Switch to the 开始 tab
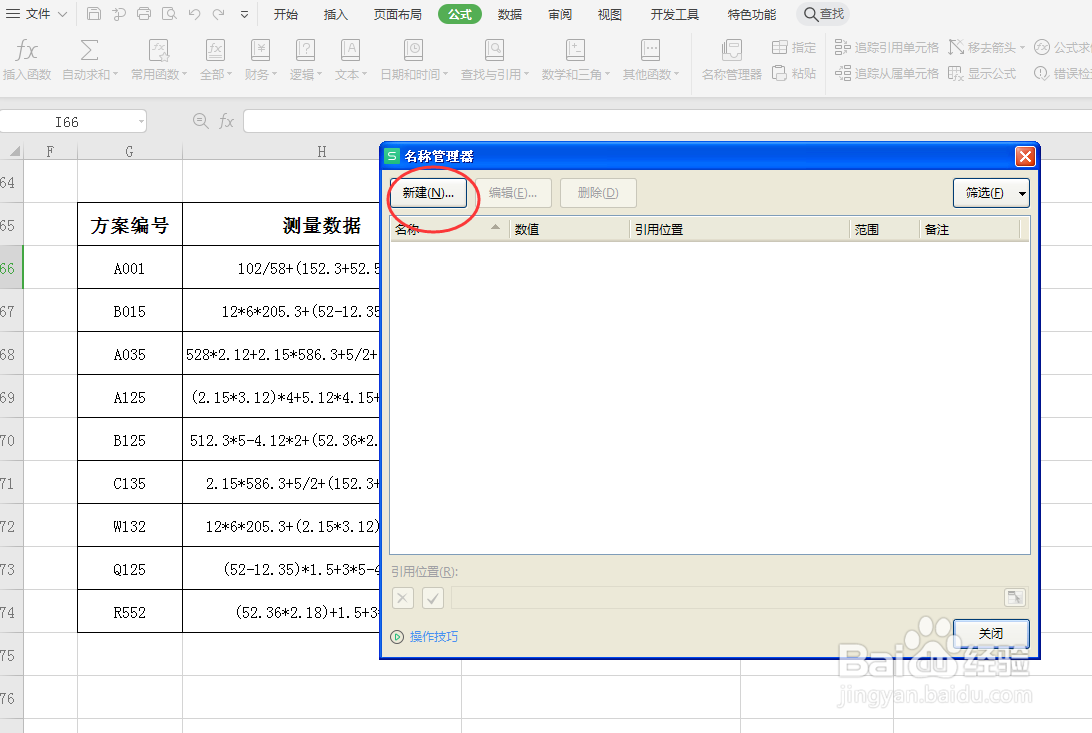Screen dimensions: 1092x733 [286, 14]
